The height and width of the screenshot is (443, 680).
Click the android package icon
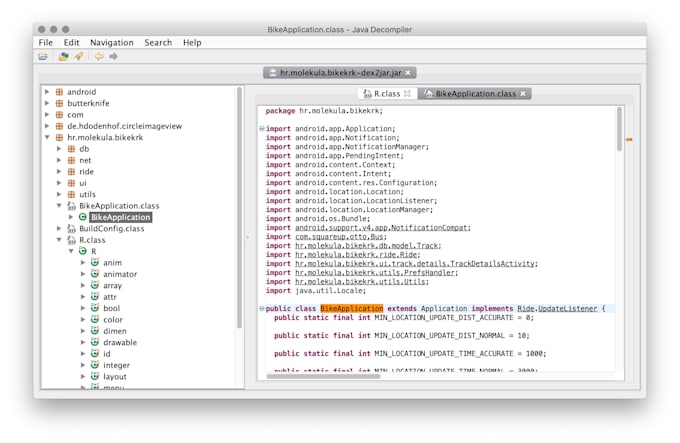coord(59,92)
